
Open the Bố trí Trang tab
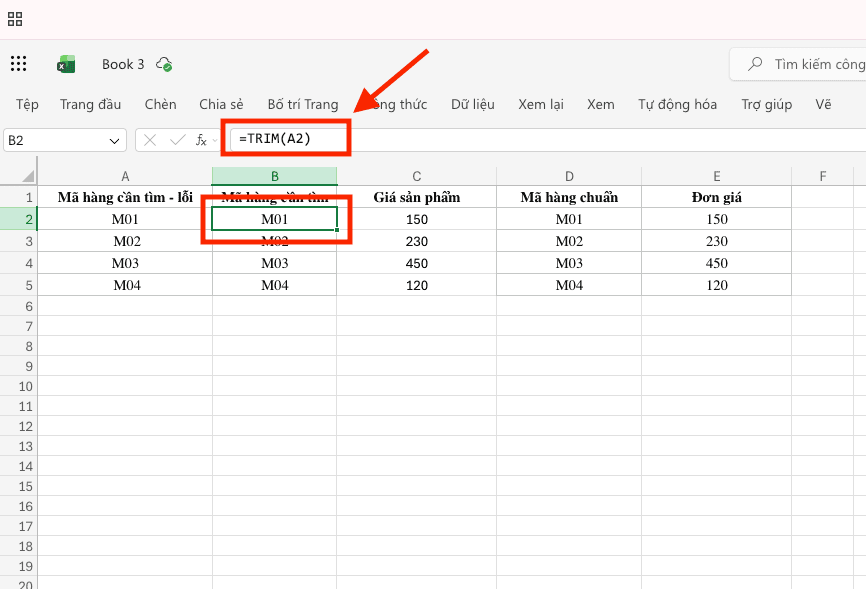(303, 104)
